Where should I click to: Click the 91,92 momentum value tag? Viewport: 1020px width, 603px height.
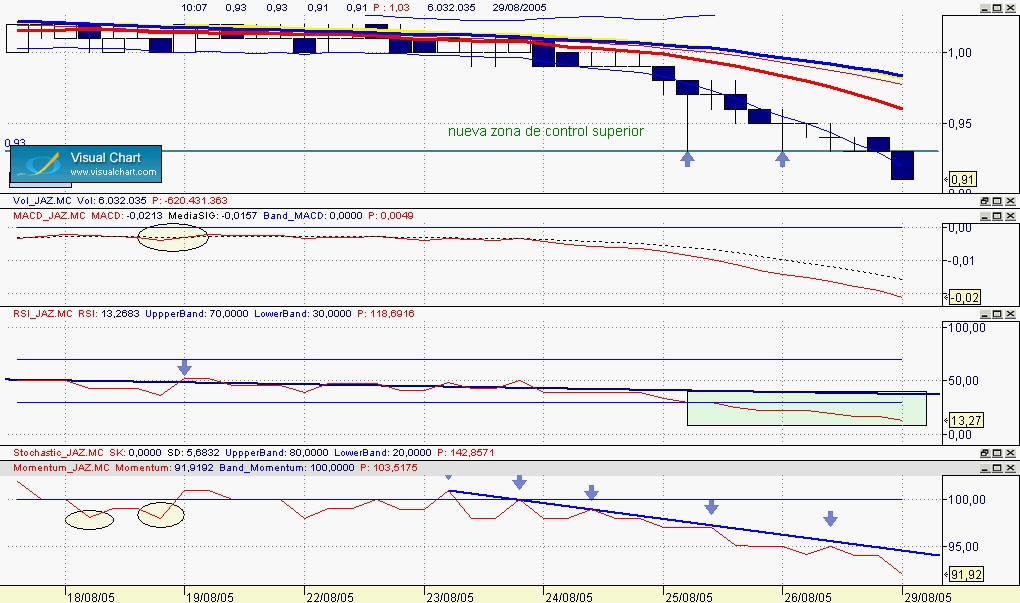pos(964,575)
